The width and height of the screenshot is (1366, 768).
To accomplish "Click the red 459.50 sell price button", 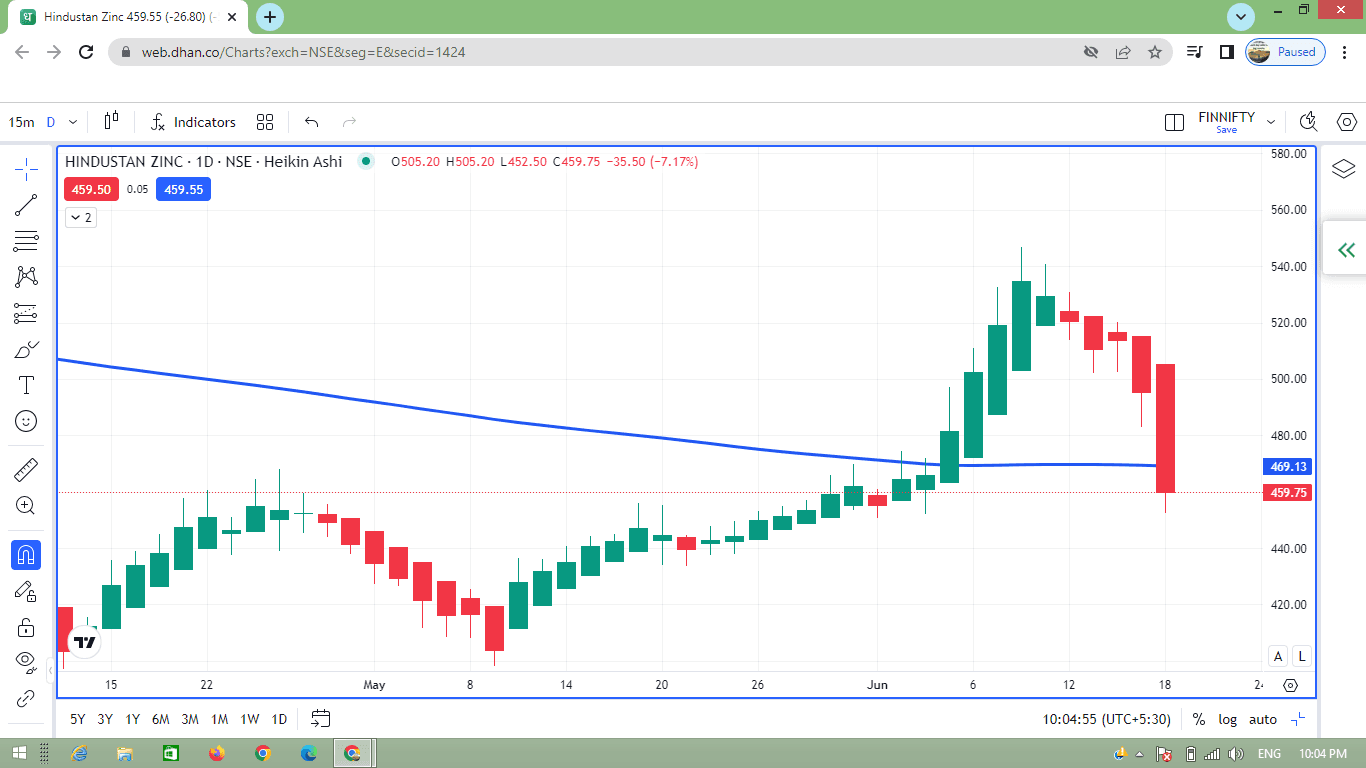I will point(91,189).
